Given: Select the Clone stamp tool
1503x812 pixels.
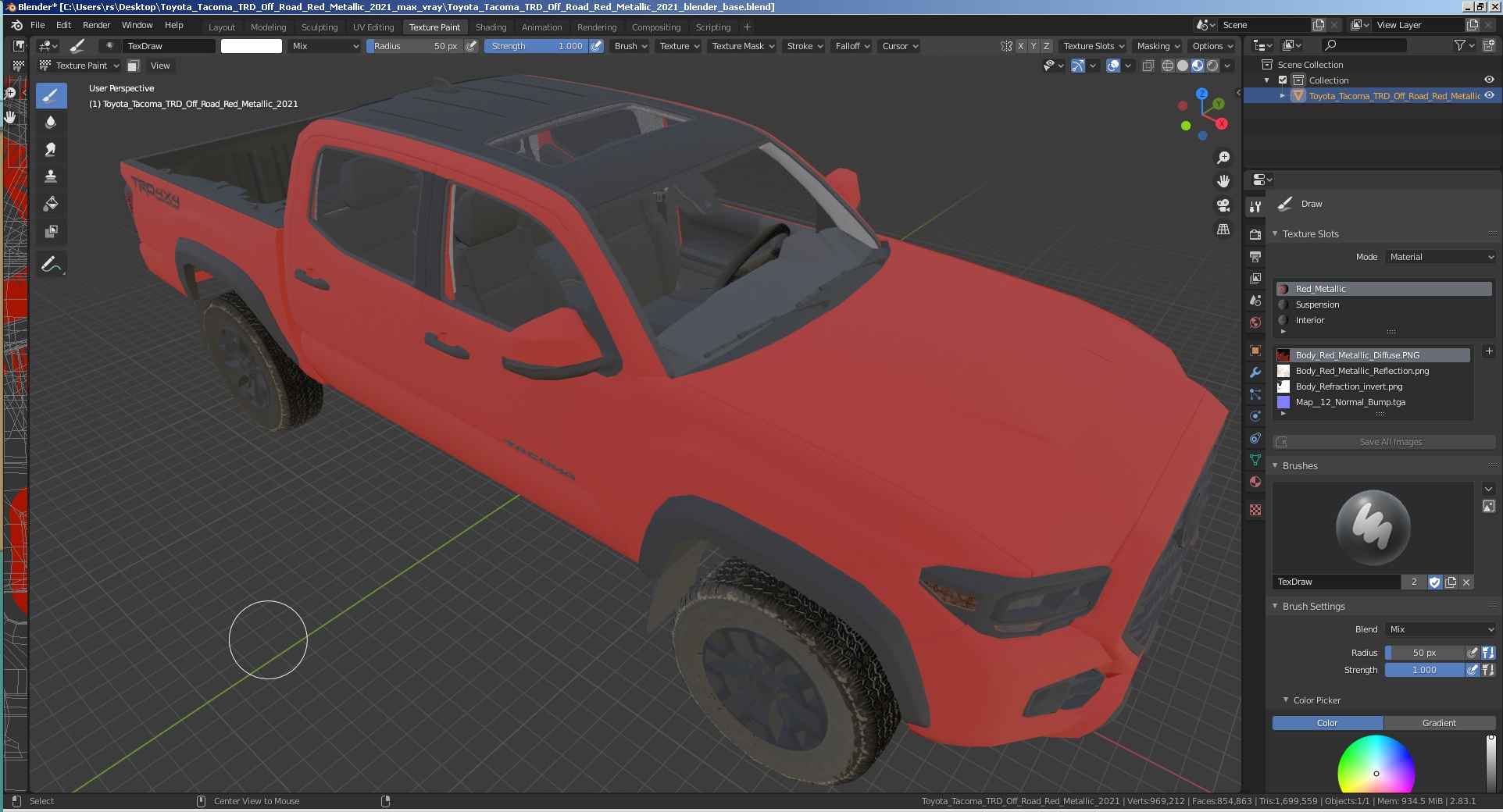Looking at the screenshot, I should (51, 176).
